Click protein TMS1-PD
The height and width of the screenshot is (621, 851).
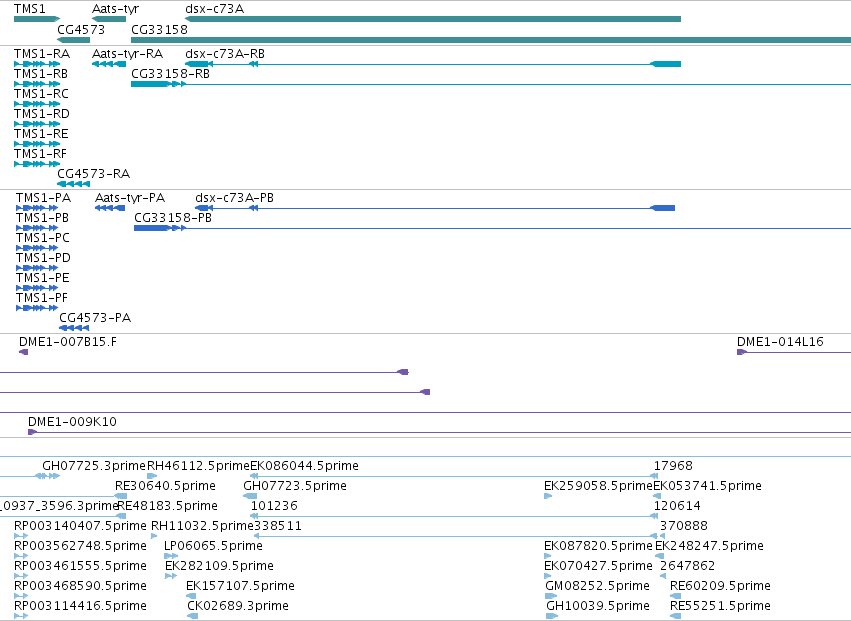point(43,258)
